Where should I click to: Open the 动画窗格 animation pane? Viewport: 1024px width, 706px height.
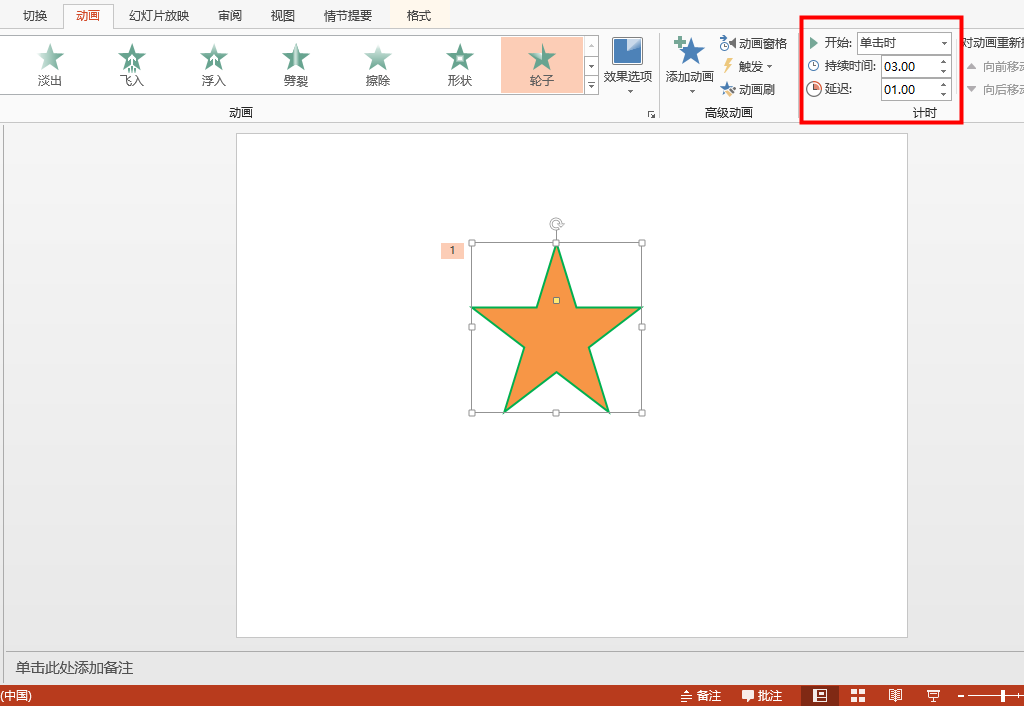[x=753, y=43]
